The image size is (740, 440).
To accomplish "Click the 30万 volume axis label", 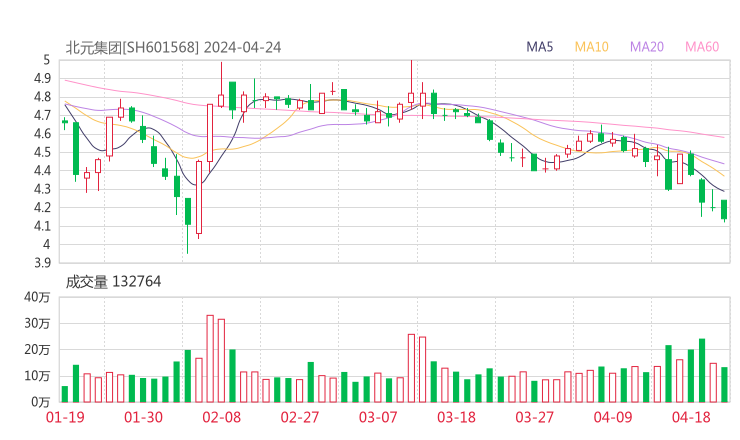I will (x=37, y=323).
